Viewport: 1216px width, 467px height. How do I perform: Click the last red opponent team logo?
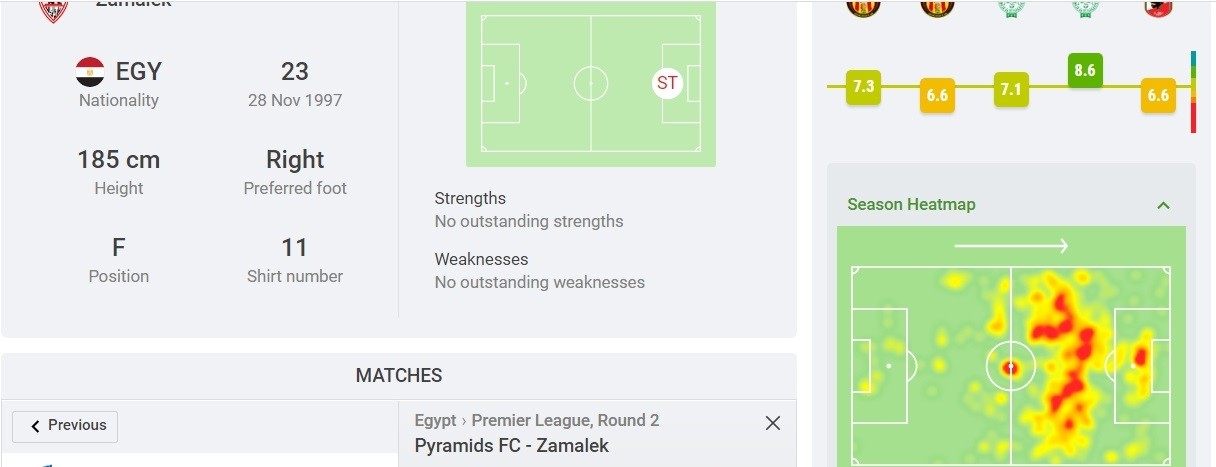click(1158, 7)
